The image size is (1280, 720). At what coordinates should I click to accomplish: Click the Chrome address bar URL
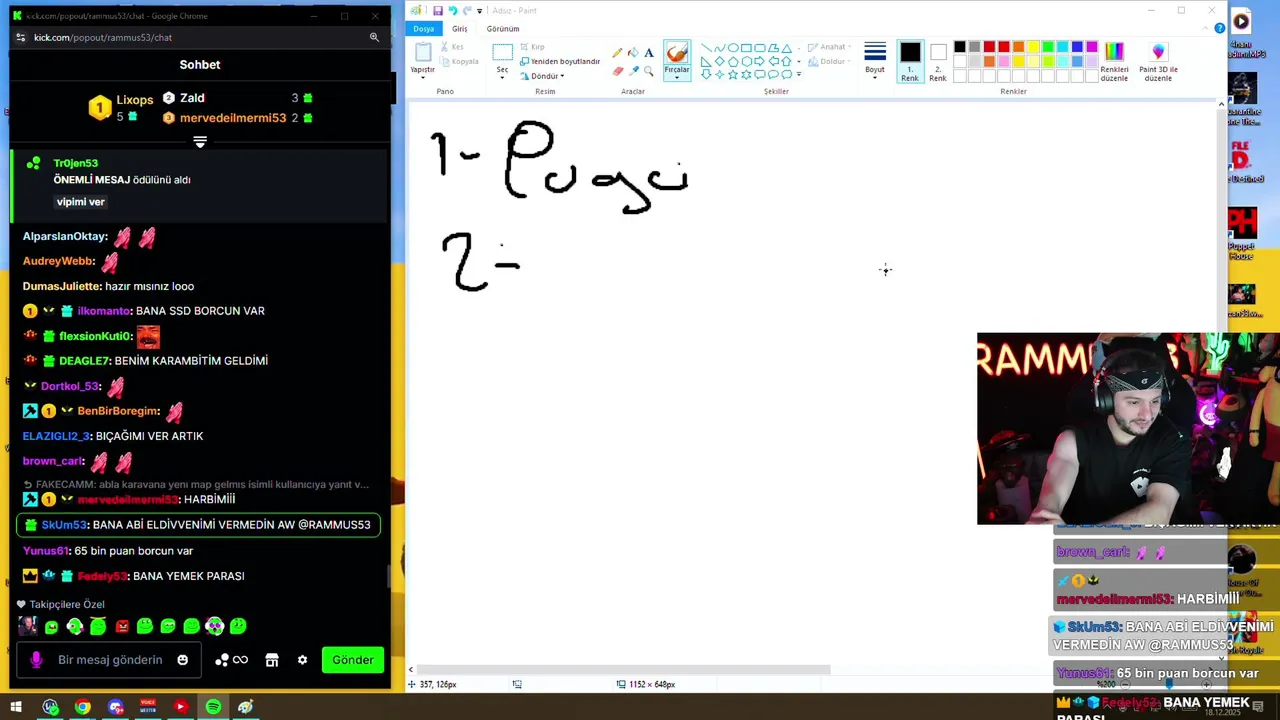point(103,37)
